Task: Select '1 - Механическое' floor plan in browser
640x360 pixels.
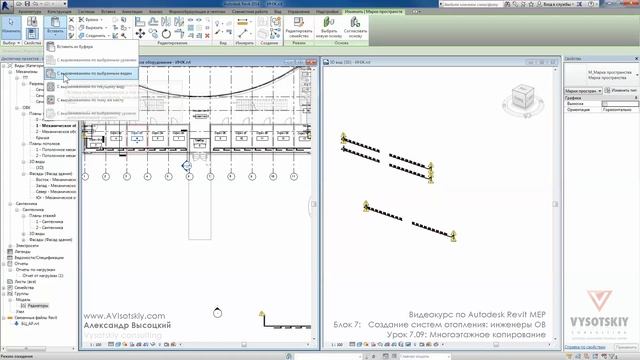Action: [x=56, y=126]
